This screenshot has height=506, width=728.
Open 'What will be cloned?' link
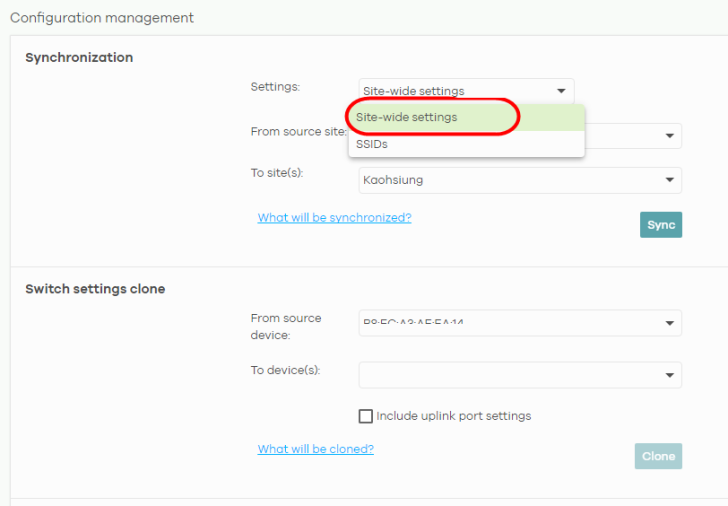315,450
